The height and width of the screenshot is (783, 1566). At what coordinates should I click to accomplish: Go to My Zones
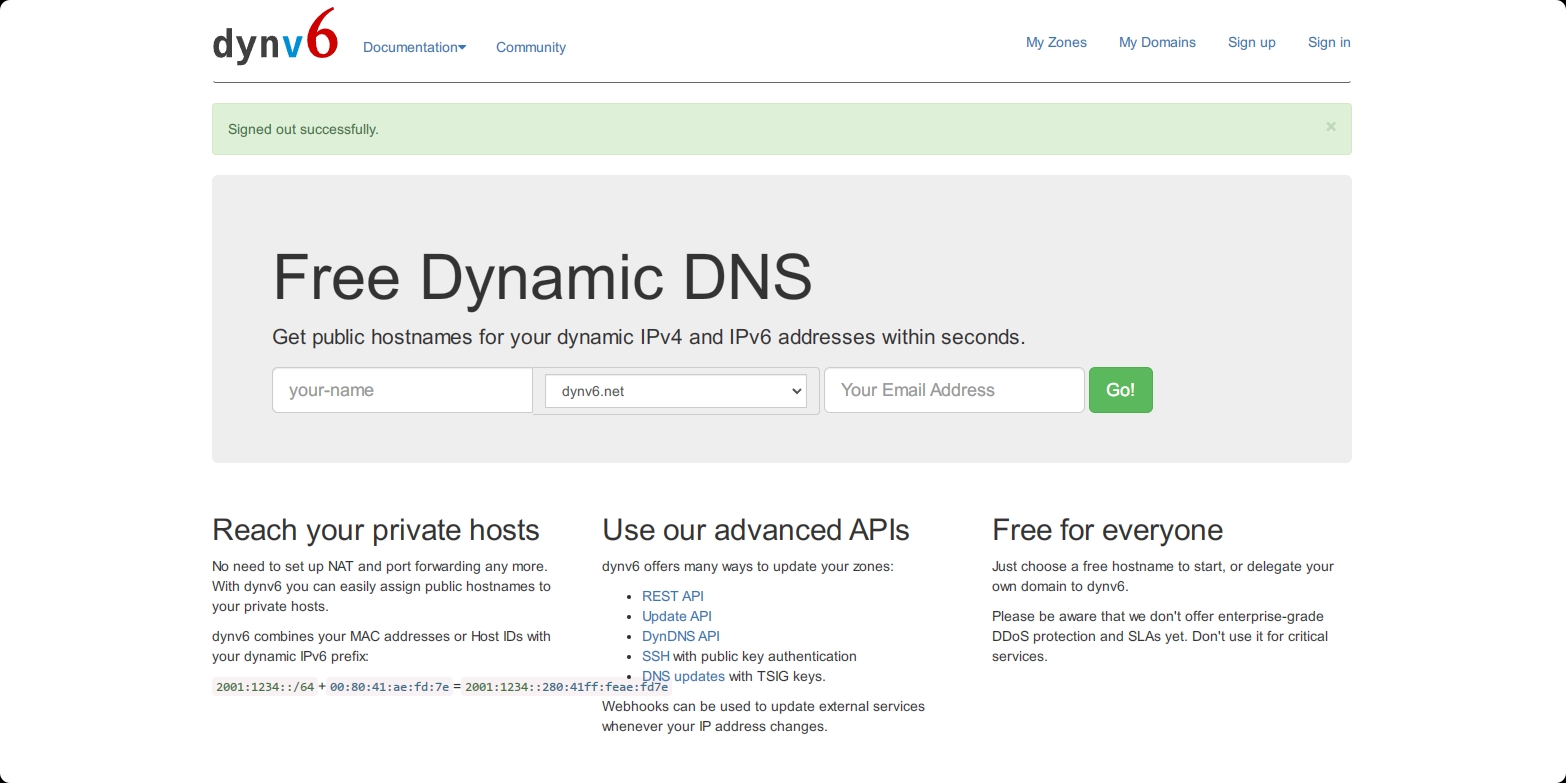pyautogui.click(x=1056, y=42)
